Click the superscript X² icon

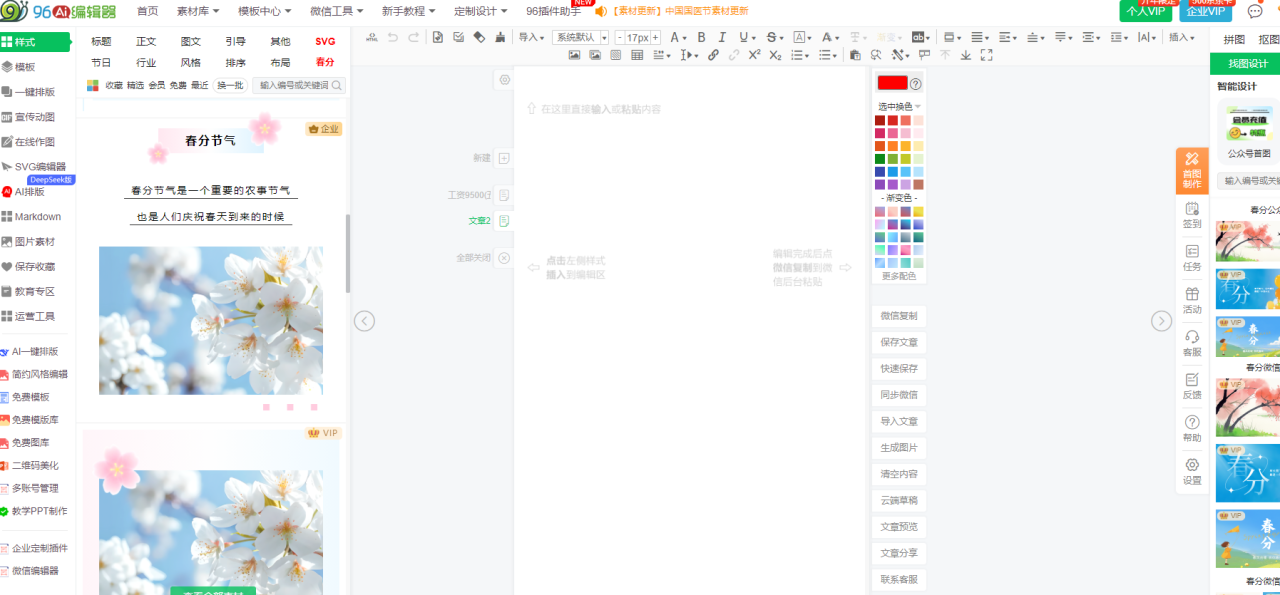click(755, 55)
